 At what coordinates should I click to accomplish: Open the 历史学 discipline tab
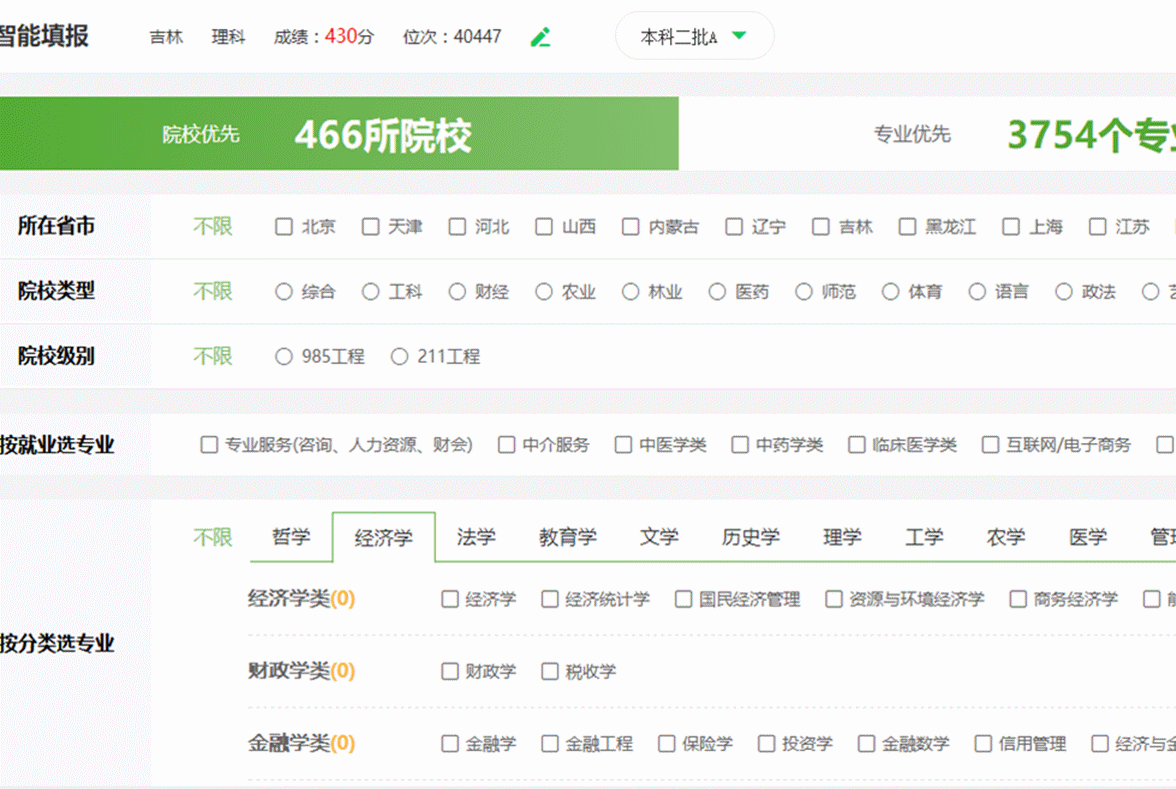click(751, 537)
